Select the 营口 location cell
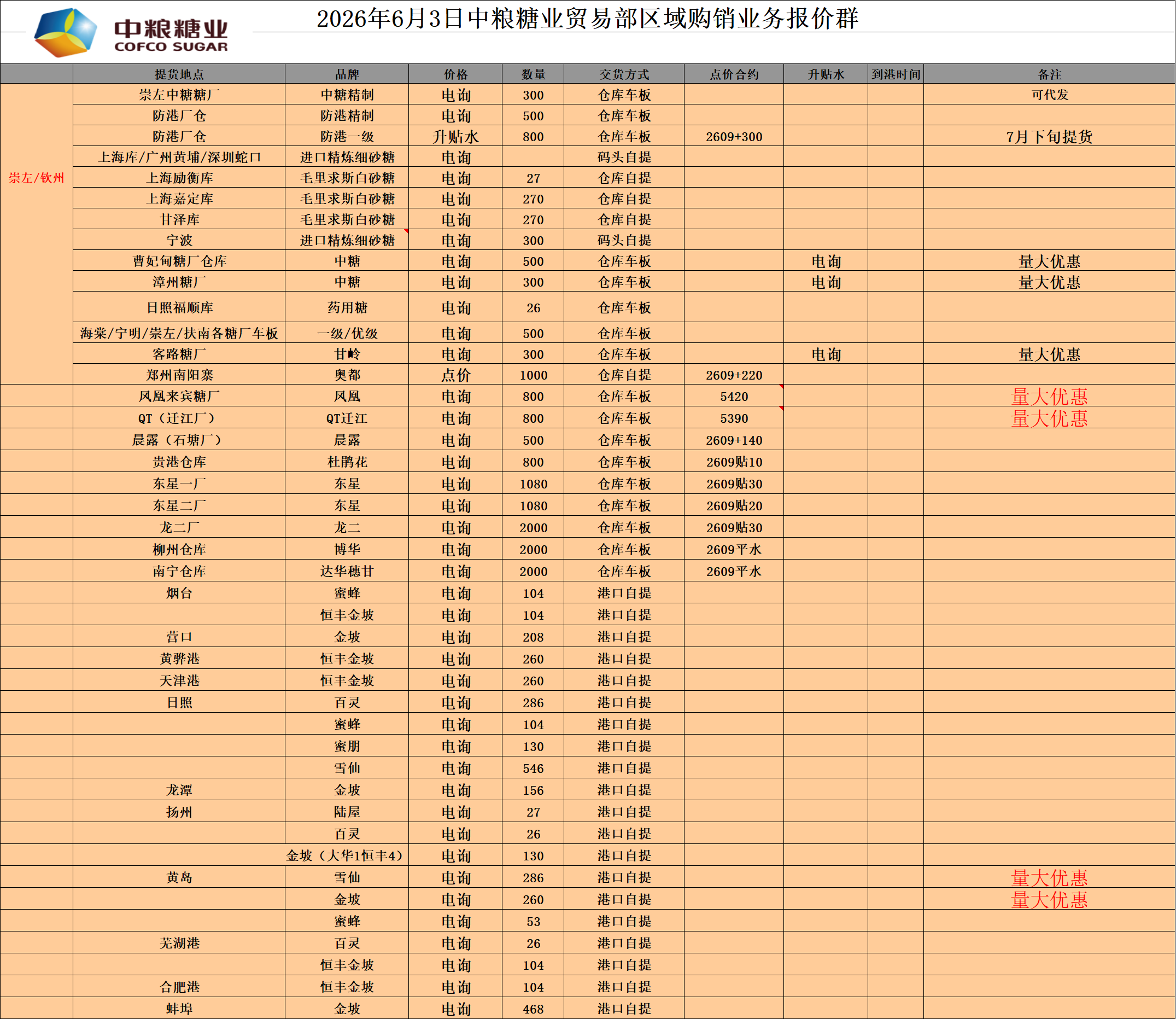The image size is (1176, 1019). (x=179, y=637)
